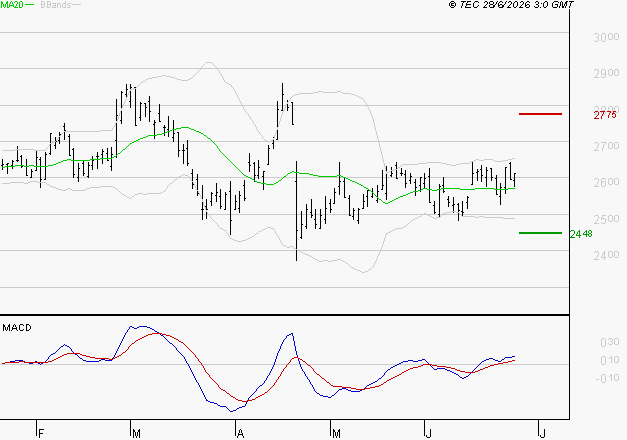The image size is (627, 440).
Task: Click the MA20 legend label
Action: pos(12,5)
